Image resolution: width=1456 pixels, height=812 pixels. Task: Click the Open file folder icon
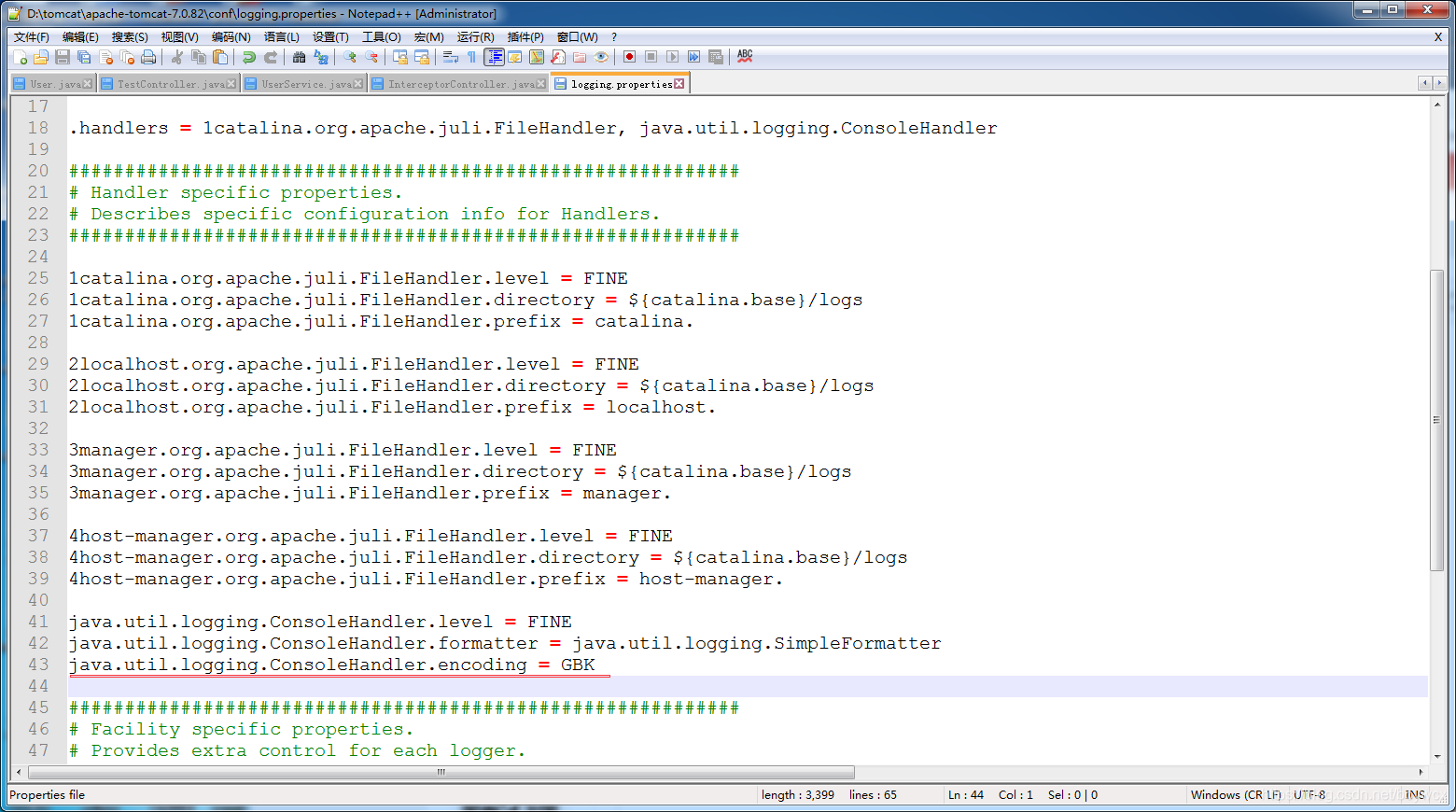click(40, 57)
